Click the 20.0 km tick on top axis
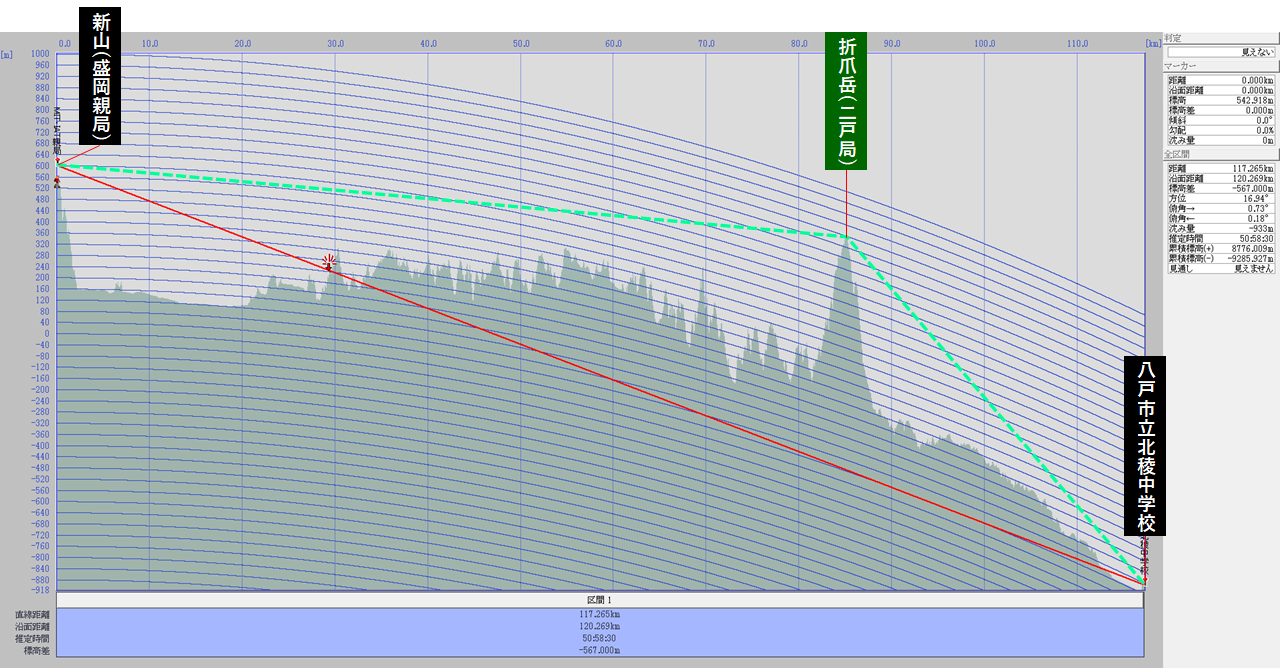This screenshot has height=668, width=1280. pyautogui.click(x=243, y=44)
